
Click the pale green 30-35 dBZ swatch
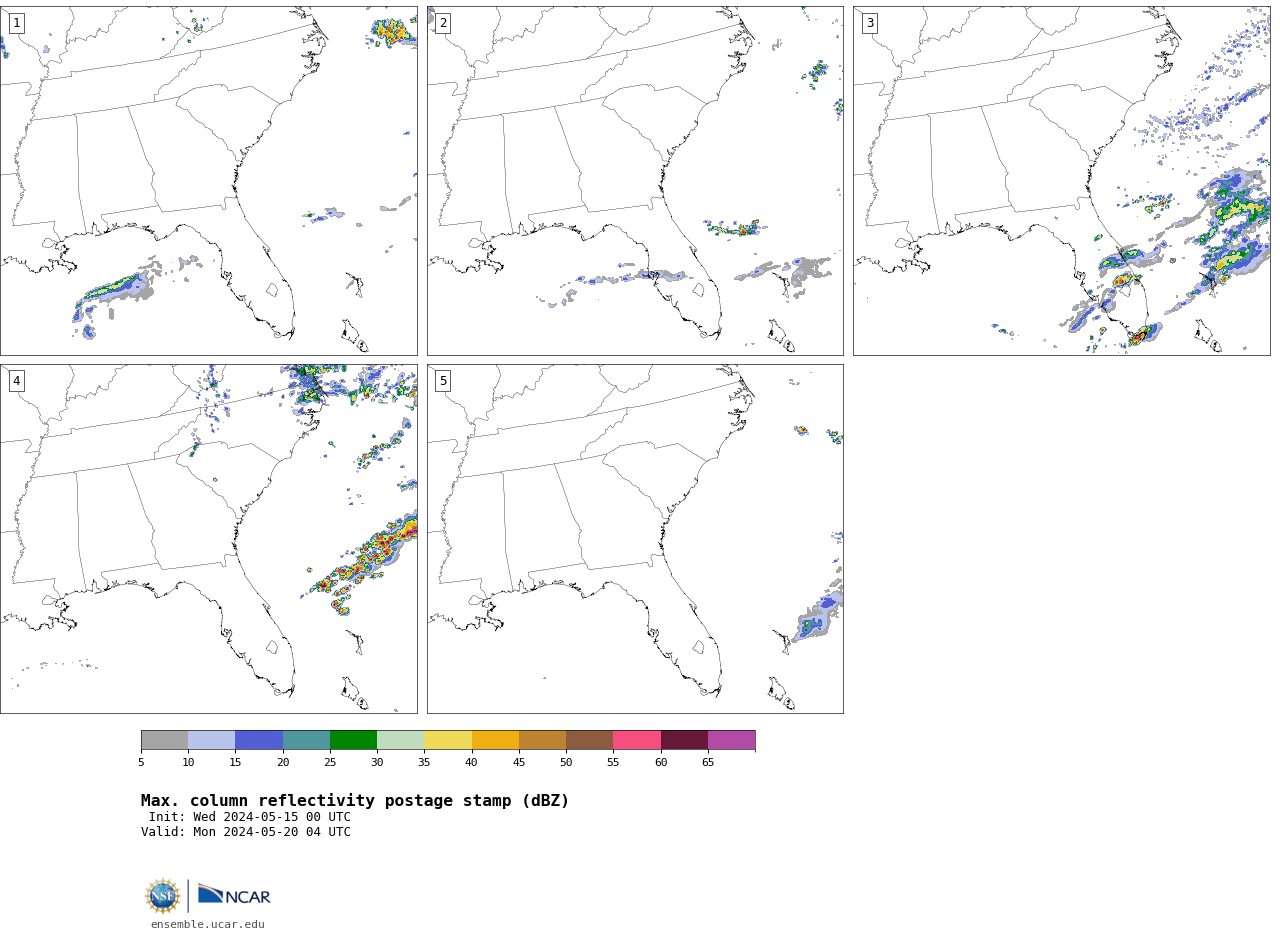tap(400, 740)
